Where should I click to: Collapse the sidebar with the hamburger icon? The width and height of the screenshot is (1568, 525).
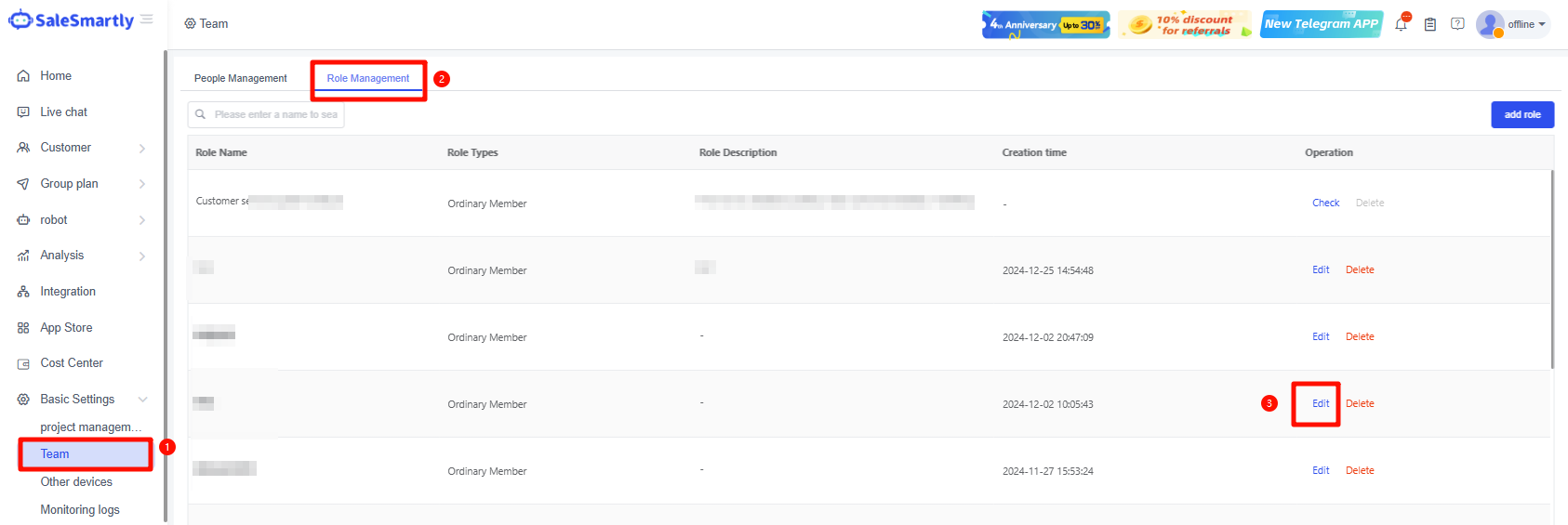tap(147, 20)
